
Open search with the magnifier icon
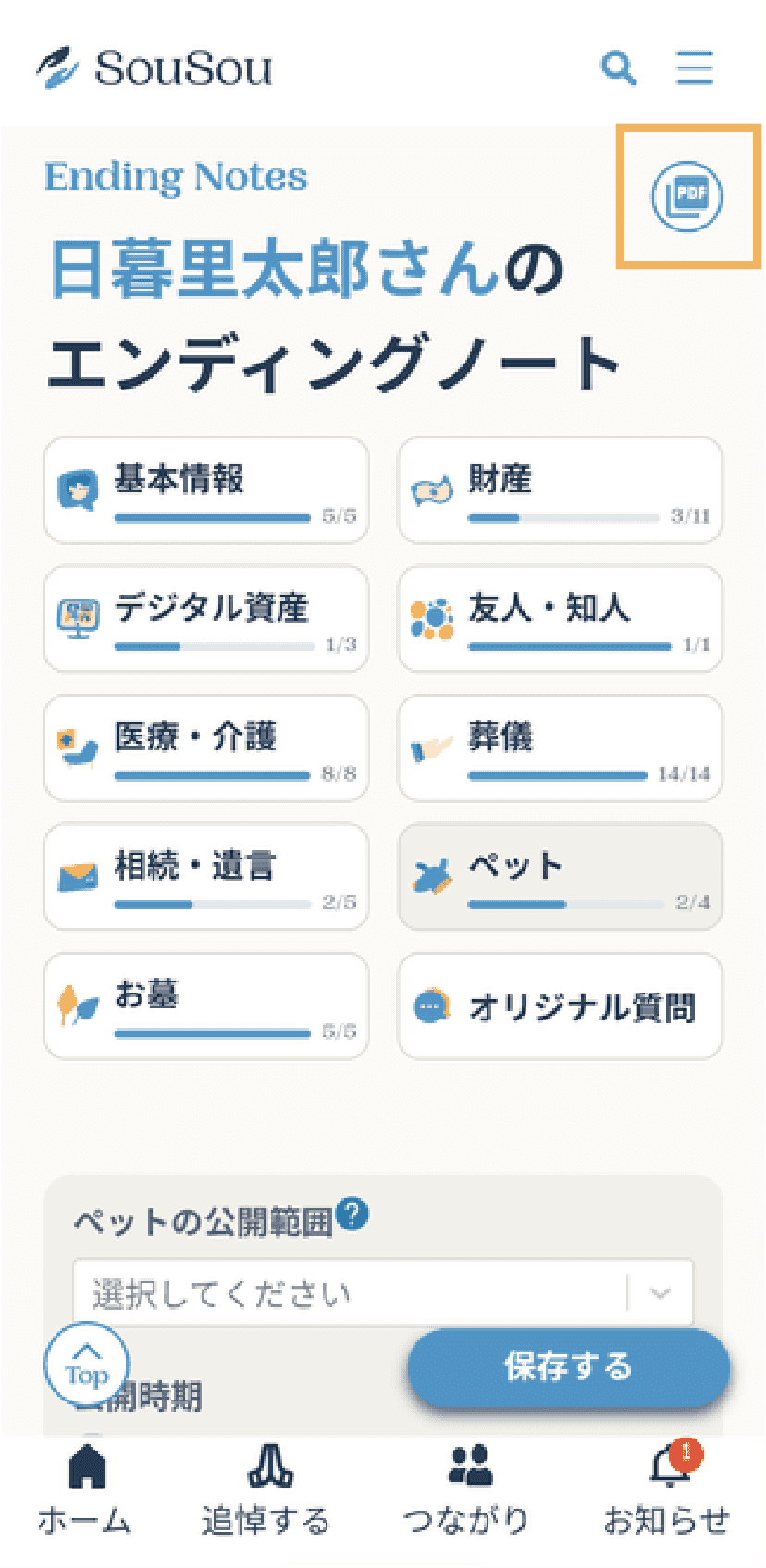pyautogui.click(x=618, y=68)
